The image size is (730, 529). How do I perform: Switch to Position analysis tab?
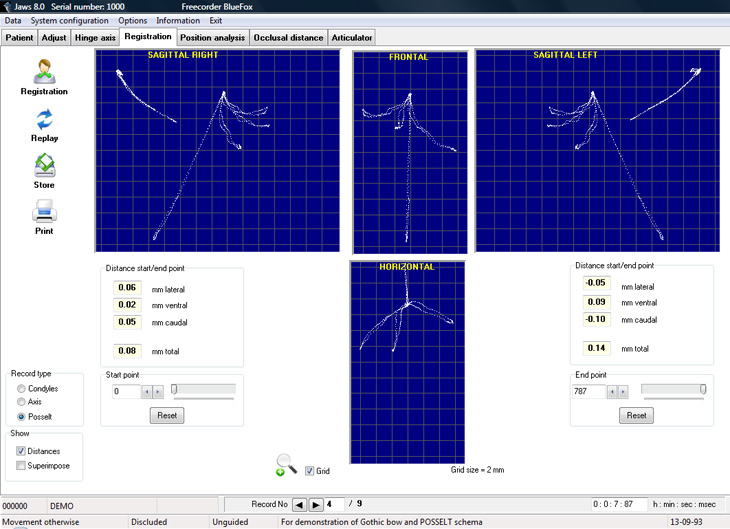212,38
